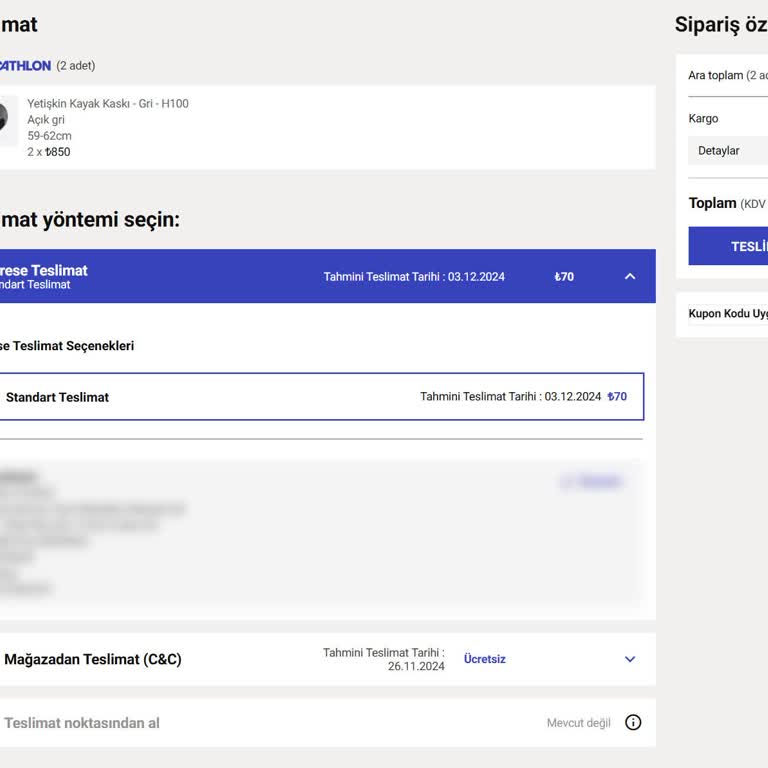Choose the Standart Teslimat delivery option

coord(58,397)
